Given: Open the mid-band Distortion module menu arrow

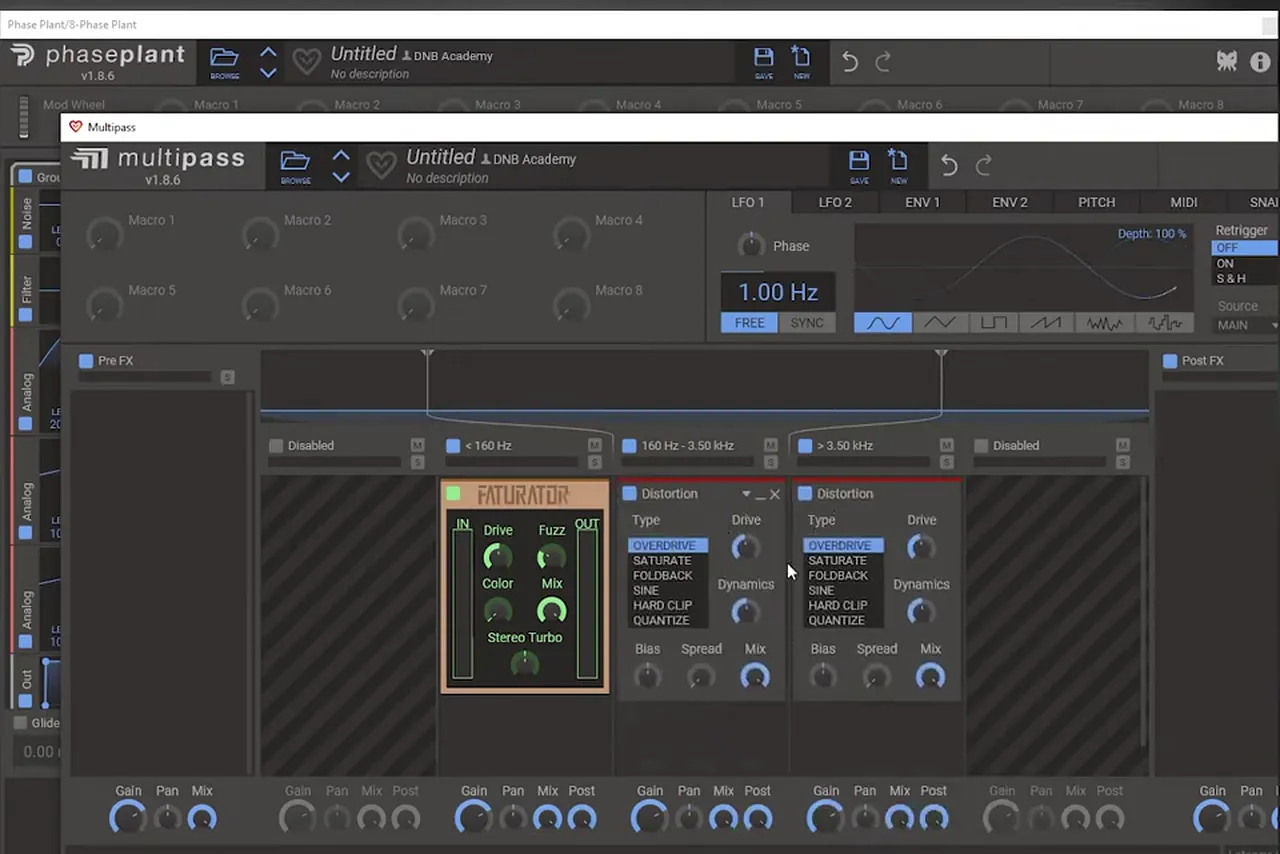Looking at the screenshot, I should point(746,494).
